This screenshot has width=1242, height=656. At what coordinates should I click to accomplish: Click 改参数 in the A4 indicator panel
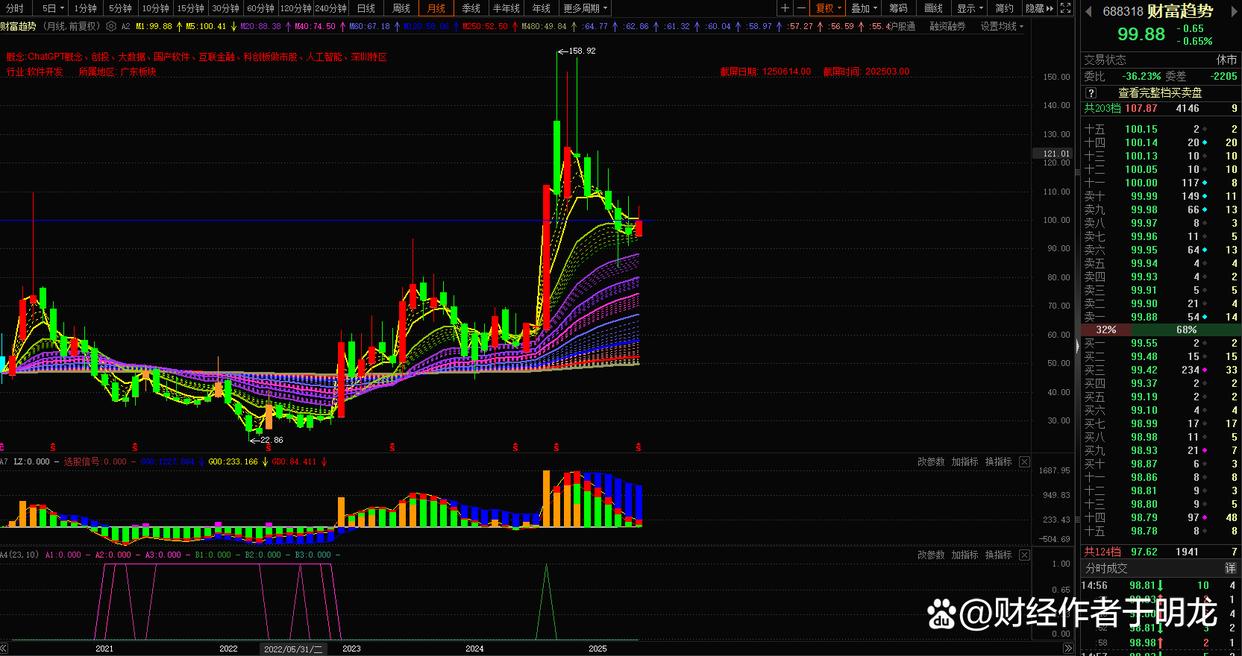click(x=930, y=555)
